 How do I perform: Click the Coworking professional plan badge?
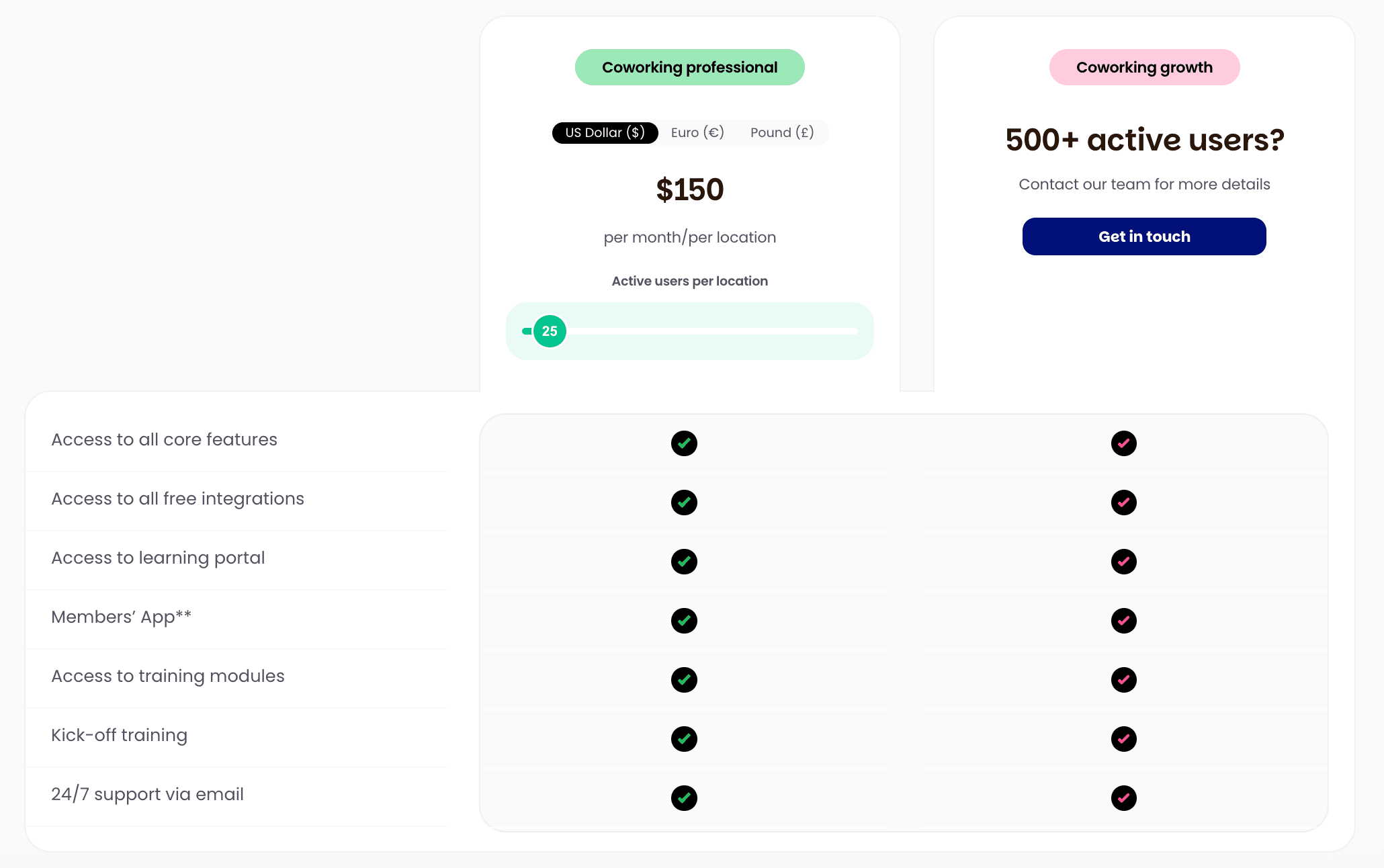(x=689, y=67)
